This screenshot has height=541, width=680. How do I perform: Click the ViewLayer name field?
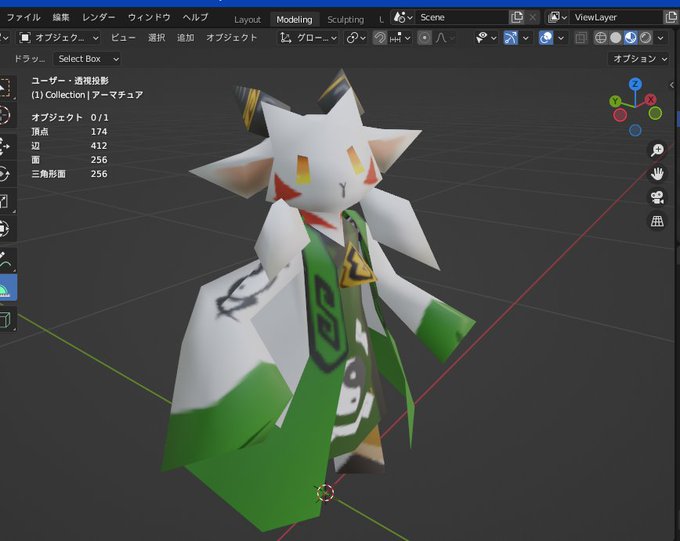(616, 17)
